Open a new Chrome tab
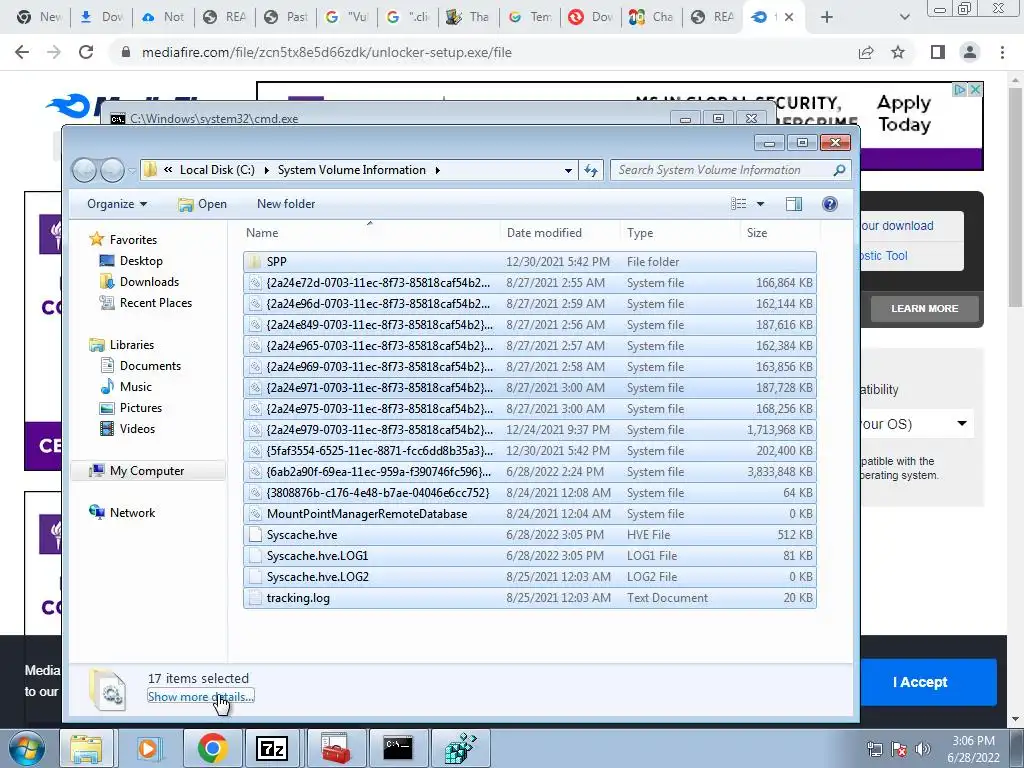Viewport: 1024px width, 768px height. pos(827,17)
